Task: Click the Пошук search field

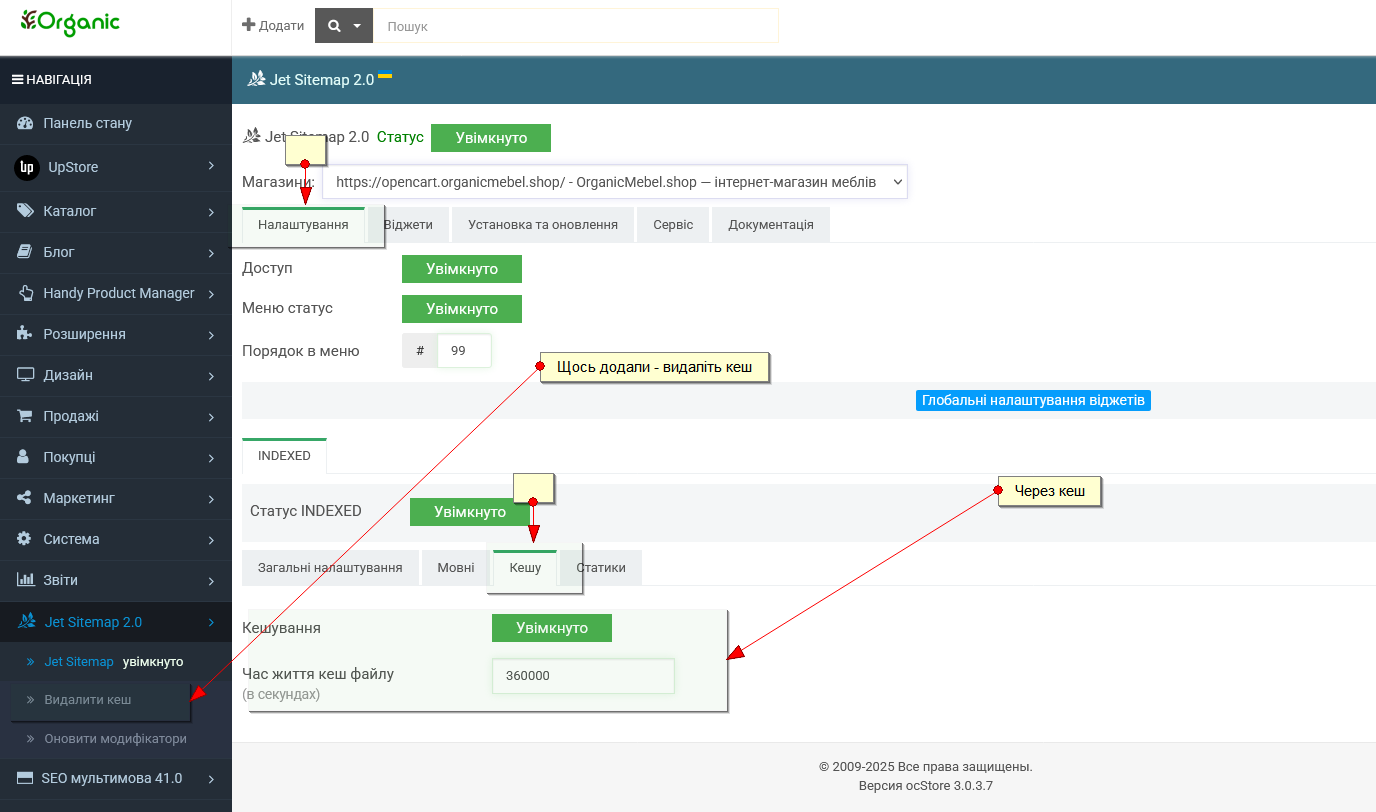Action: point(575,26)
